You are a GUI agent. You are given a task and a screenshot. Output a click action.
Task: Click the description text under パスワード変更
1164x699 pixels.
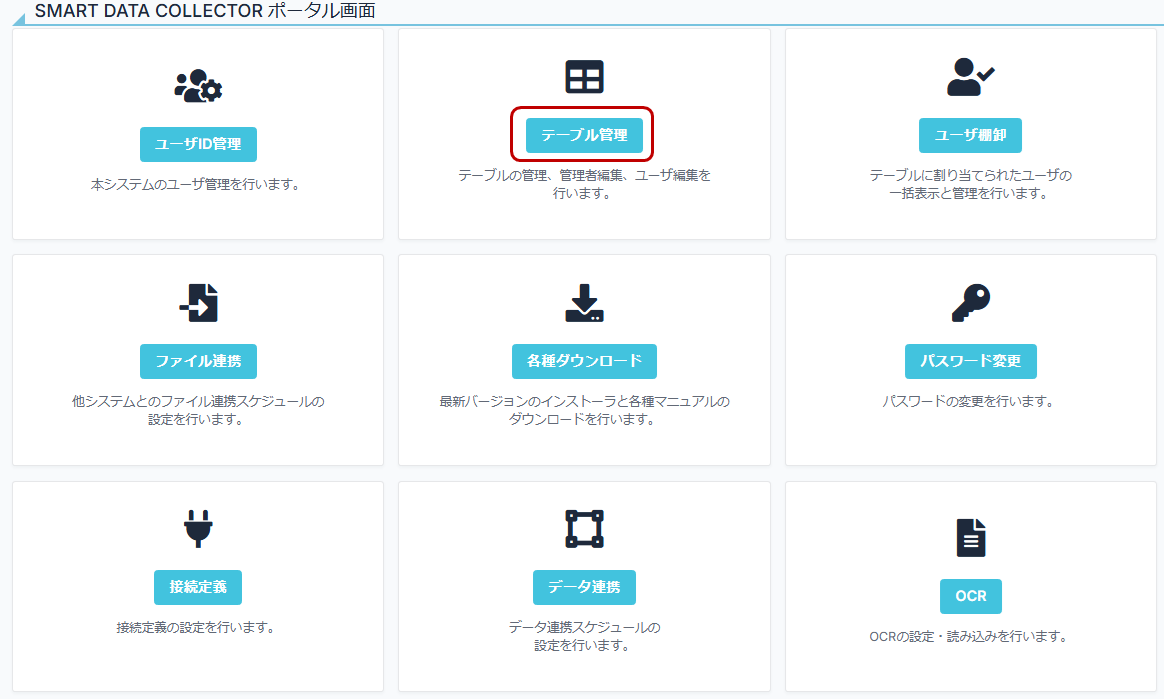tap(970, 401)
